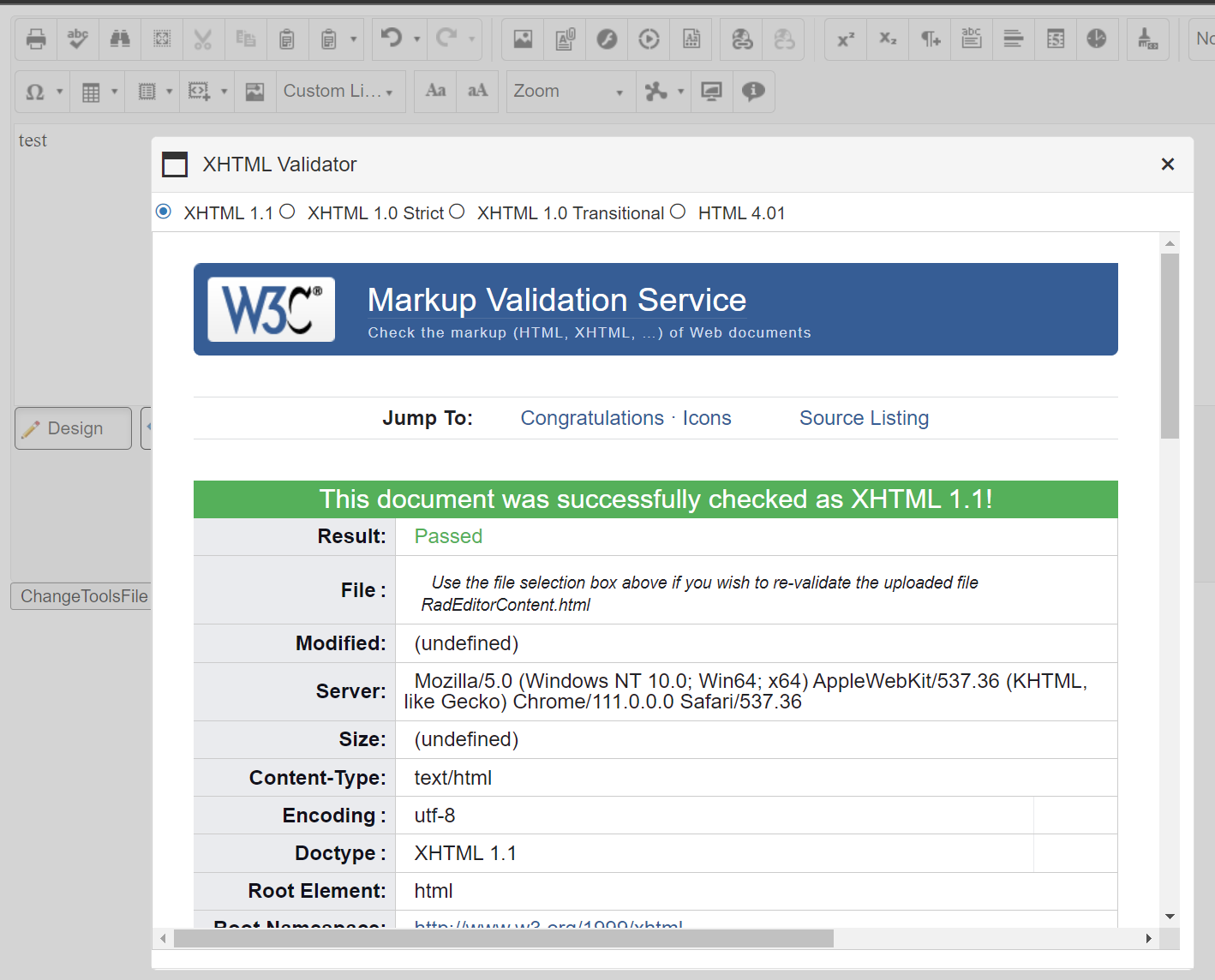This screenshot has width=1215, height=980.
Task: Expand the Insert Code Snippet dropdown arrow
Action: point(224,92)
